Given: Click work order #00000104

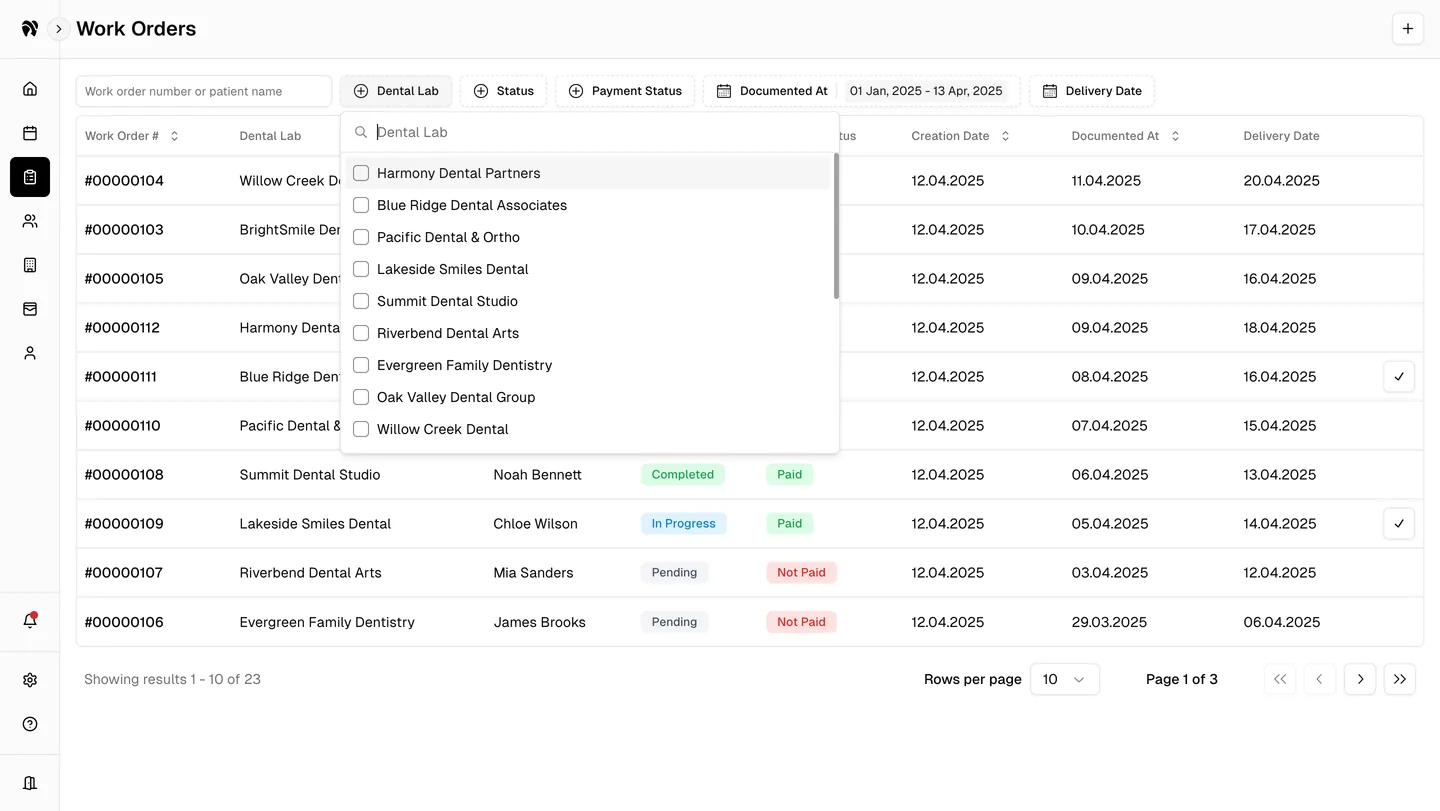Looking at the screenshot, I should click(x=124, y=181).
